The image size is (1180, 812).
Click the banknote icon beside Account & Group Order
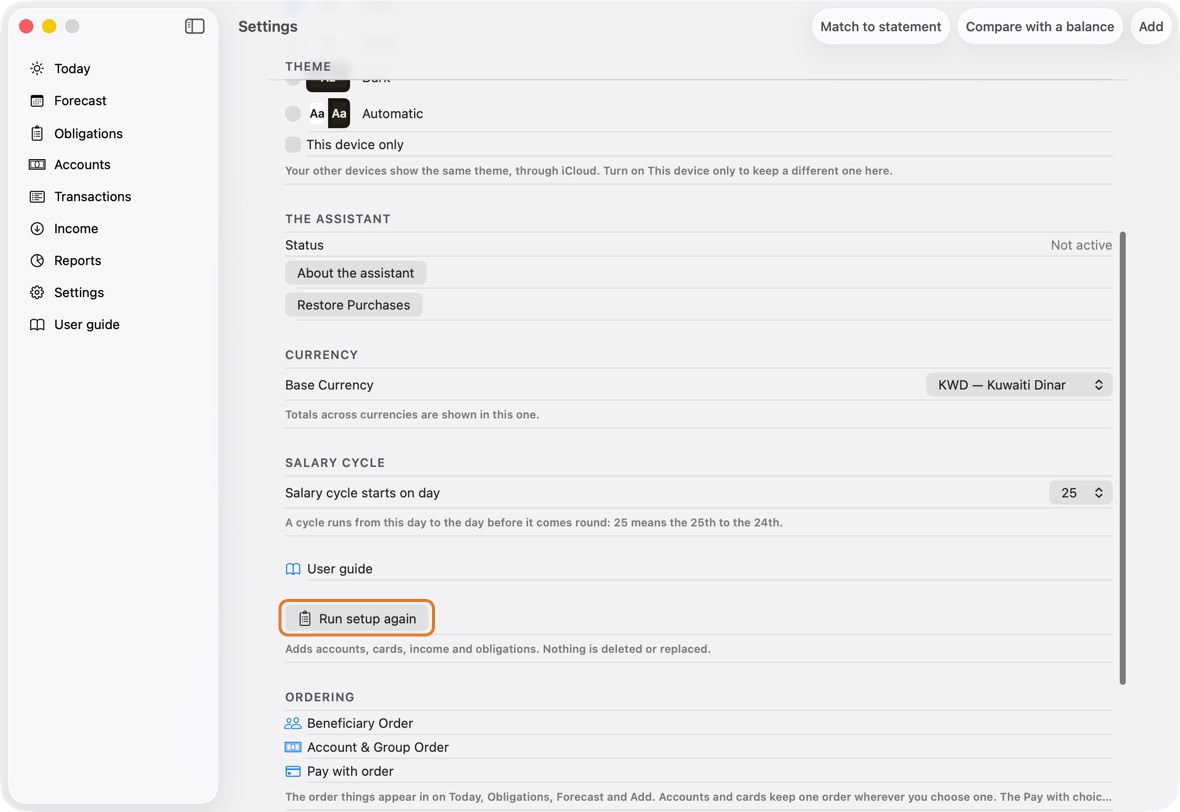(293, 747)
